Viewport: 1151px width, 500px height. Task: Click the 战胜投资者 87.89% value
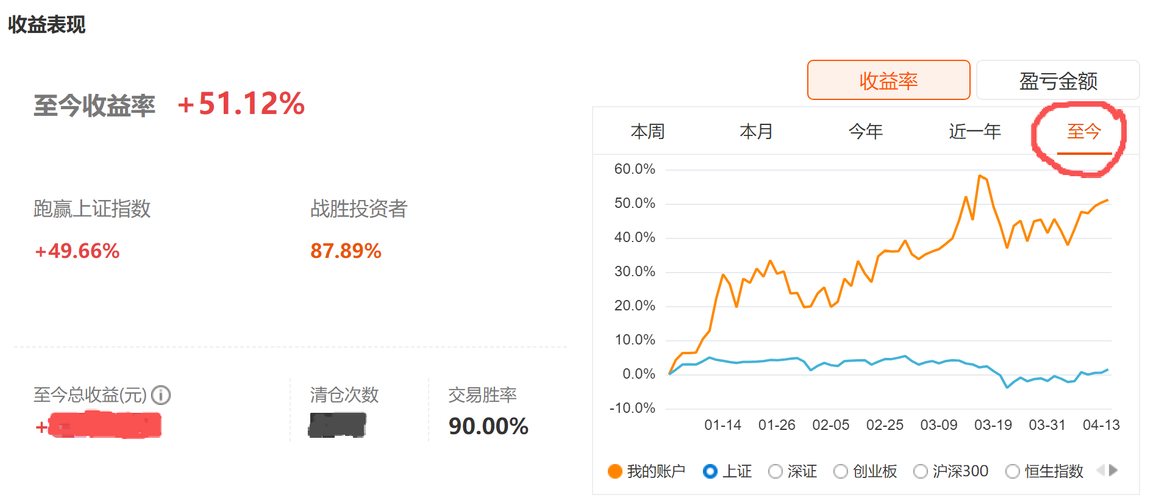click(x=346, y=251)
